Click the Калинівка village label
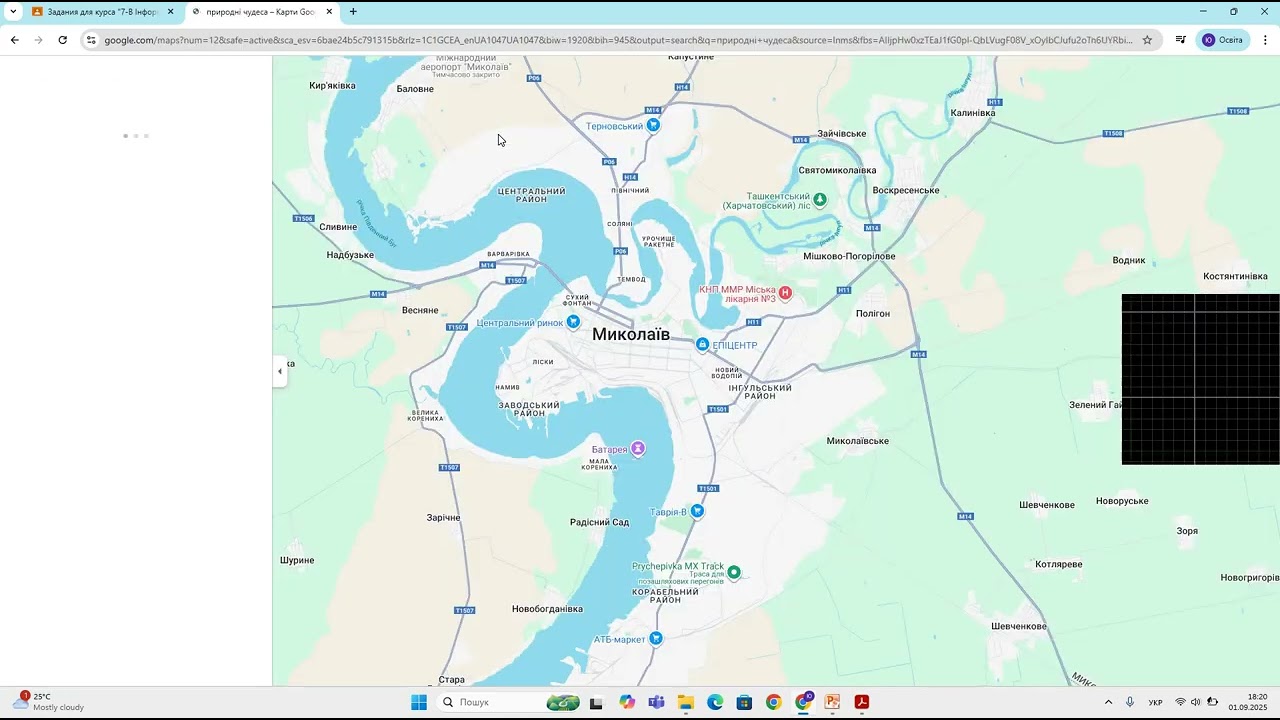The height and width of the screenshot is (720, 1280). coord(973,113)
